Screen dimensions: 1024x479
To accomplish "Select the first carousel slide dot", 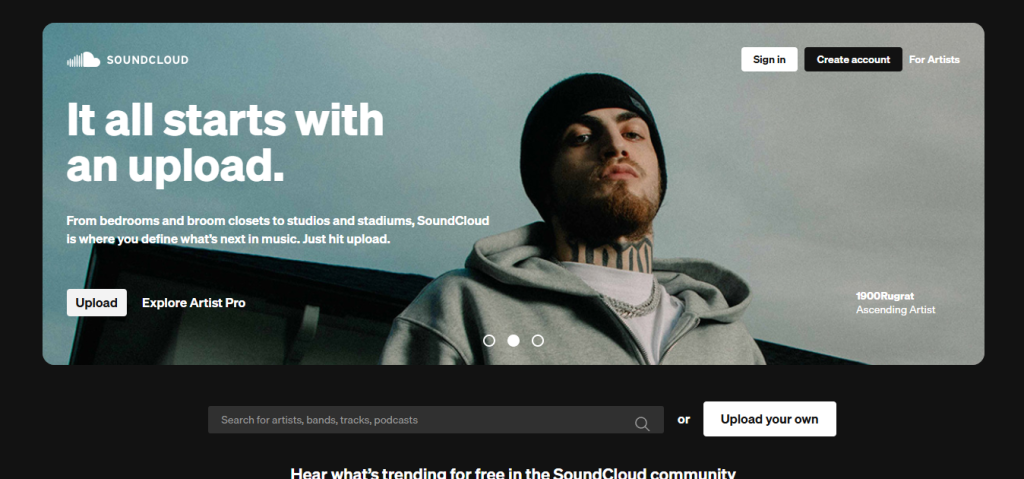I will point(488,340).
